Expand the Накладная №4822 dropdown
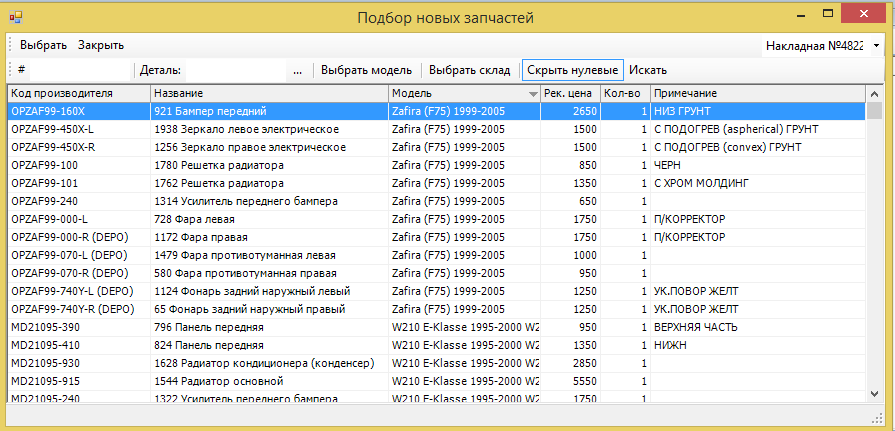 (876, 46)
